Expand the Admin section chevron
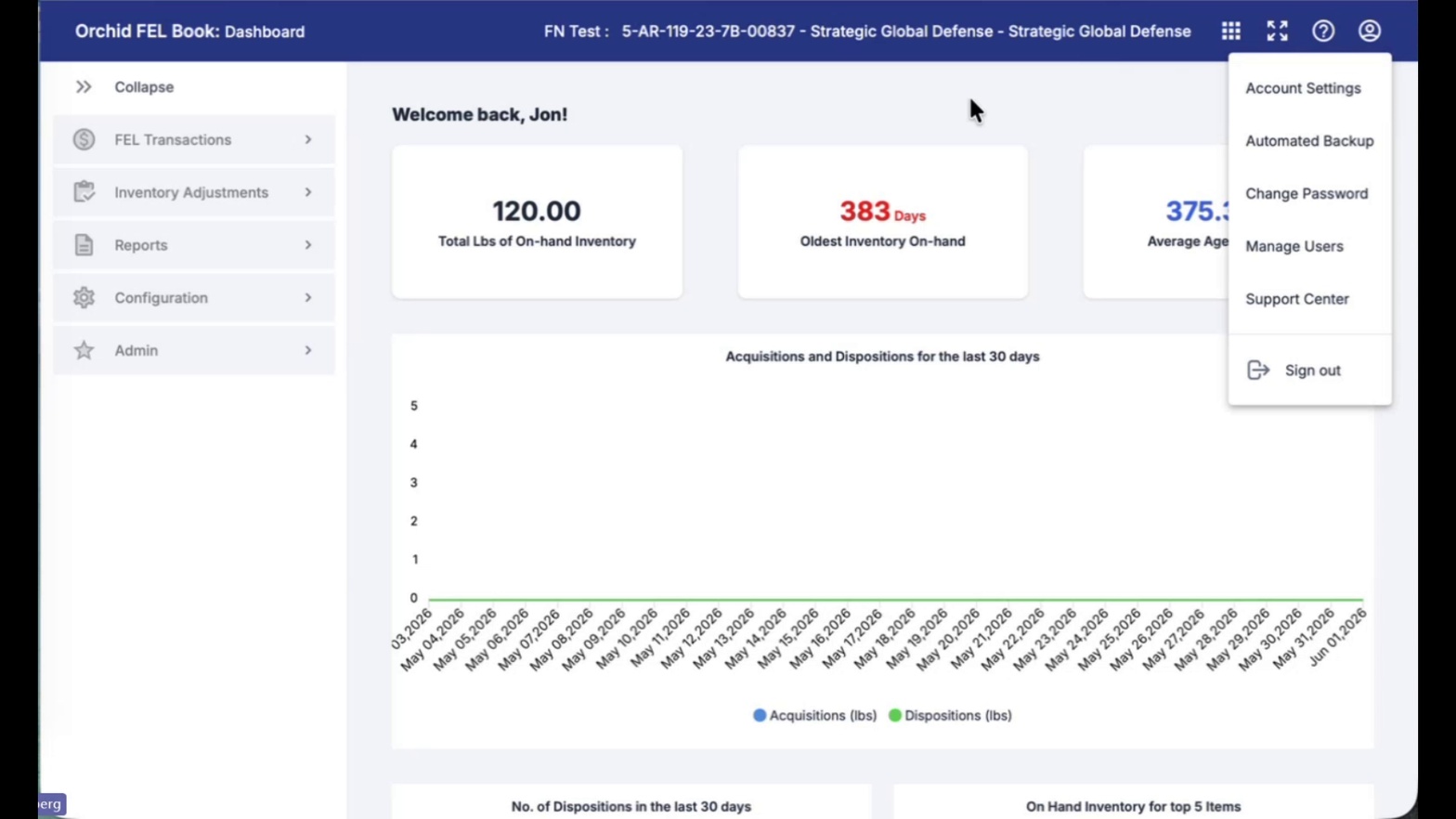The height and width of the screenshot is (819, 1456). click(x=308, y=350)
